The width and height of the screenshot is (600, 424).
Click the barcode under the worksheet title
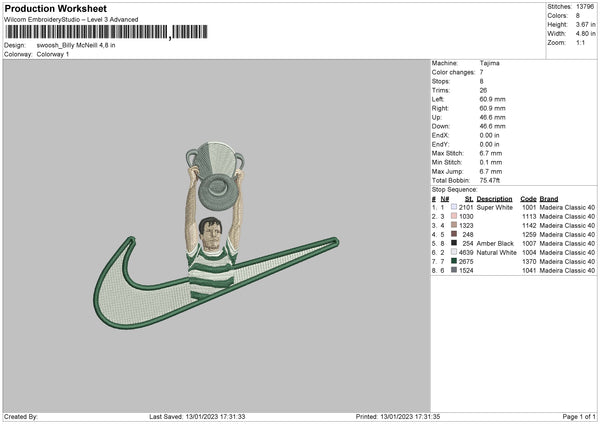click(106, 32)
